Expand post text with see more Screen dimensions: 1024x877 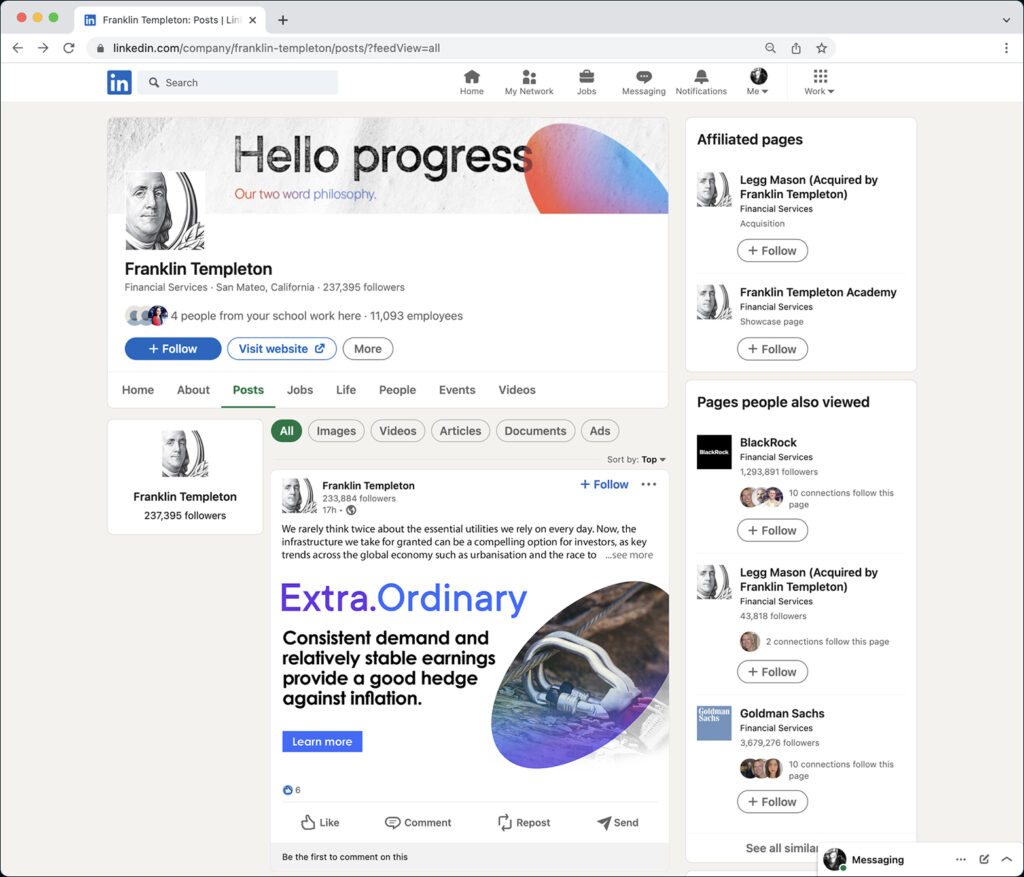(629, 555)
